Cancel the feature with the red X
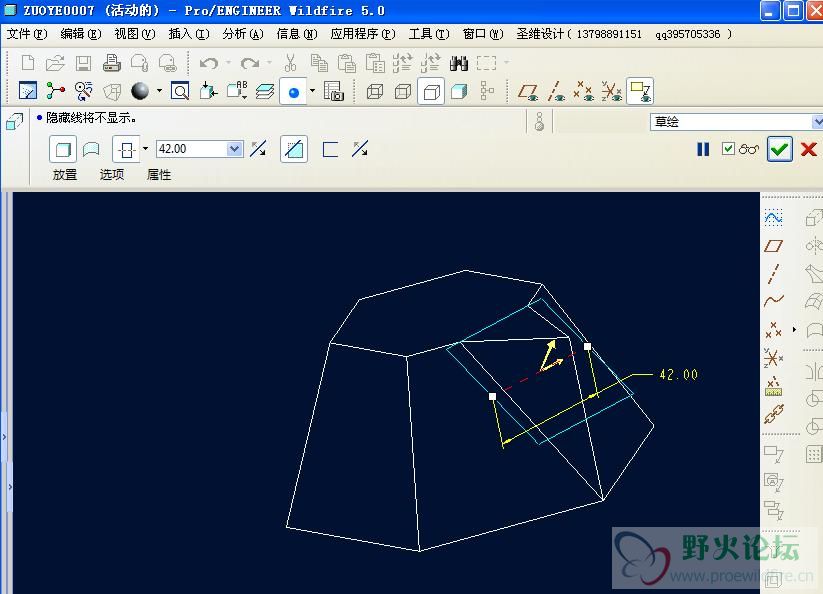823x594 pixels. click(809, 149)
